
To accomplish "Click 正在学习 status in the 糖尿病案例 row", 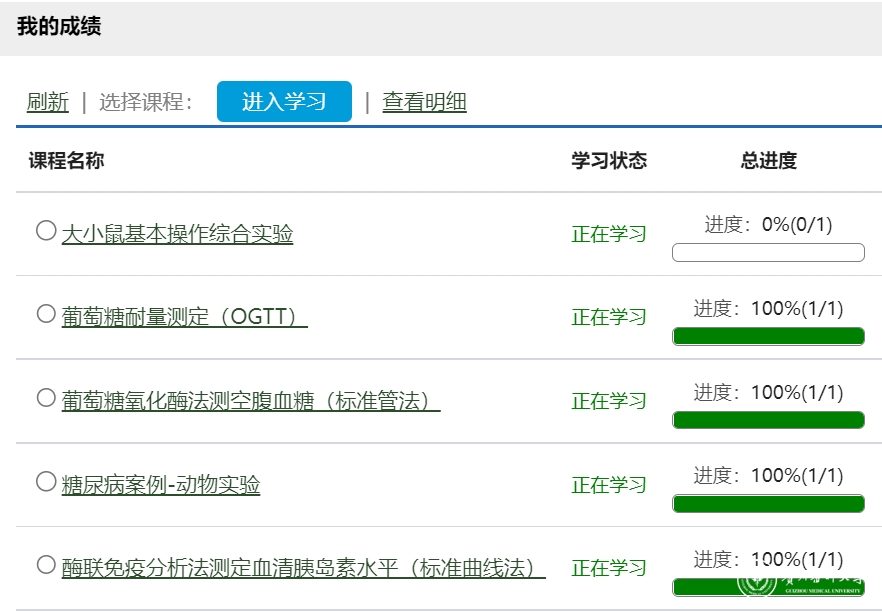I will click(x=609, y=485).
